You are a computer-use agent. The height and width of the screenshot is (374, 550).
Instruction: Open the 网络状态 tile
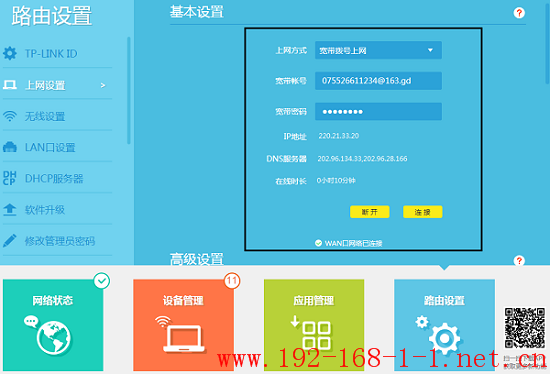pos(53,325)
